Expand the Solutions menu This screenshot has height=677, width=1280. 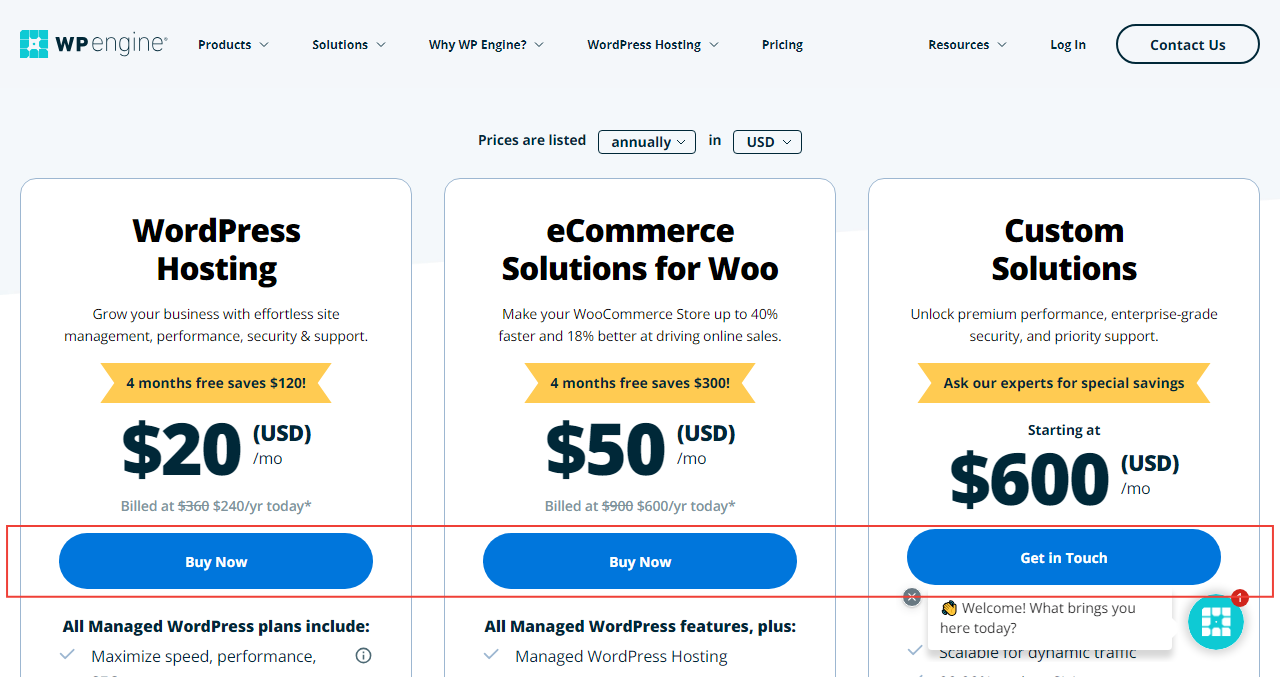(x=348, y=44)
